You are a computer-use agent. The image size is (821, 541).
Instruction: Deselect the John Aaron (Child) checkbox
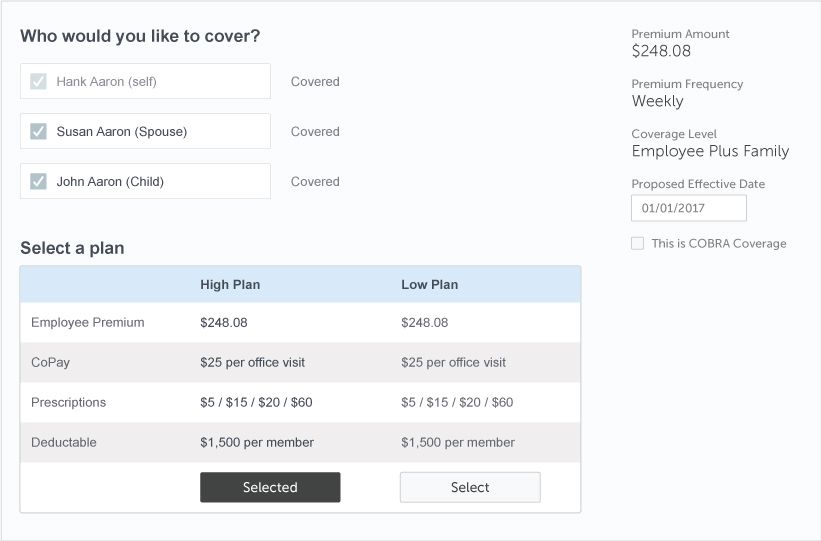(39, 182)
